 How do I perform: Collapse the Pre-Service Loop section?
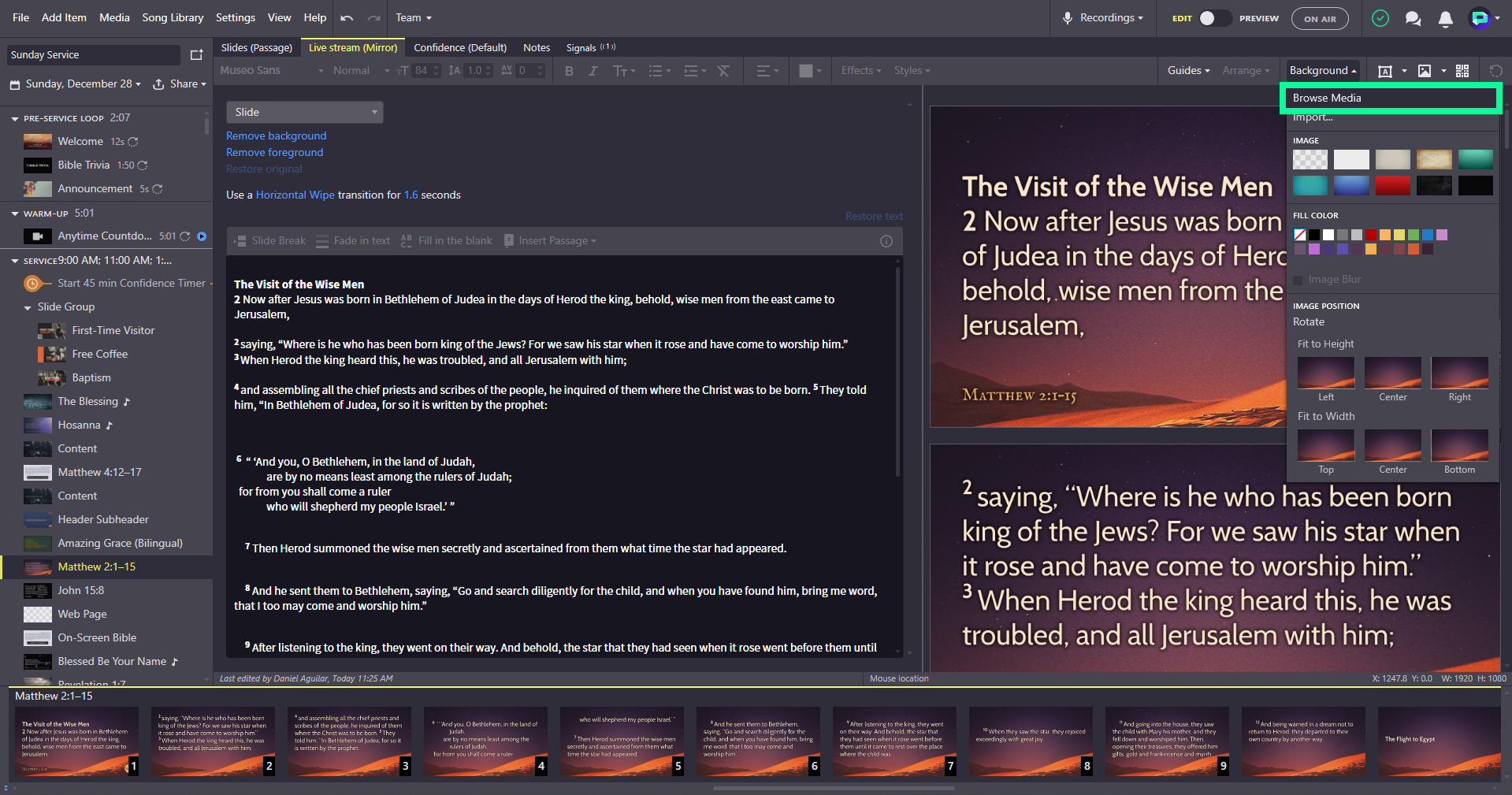coord(15,118)
